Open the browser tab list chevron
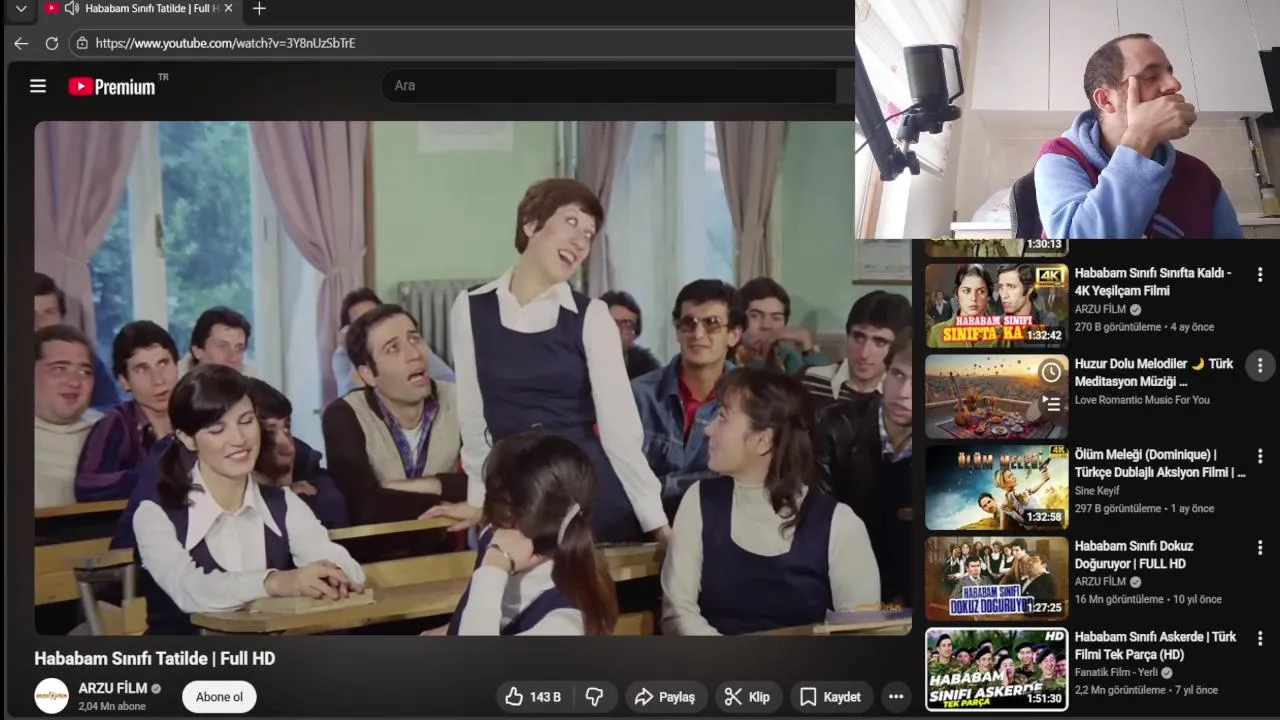 pyautogui.click(x=21, y=8)
